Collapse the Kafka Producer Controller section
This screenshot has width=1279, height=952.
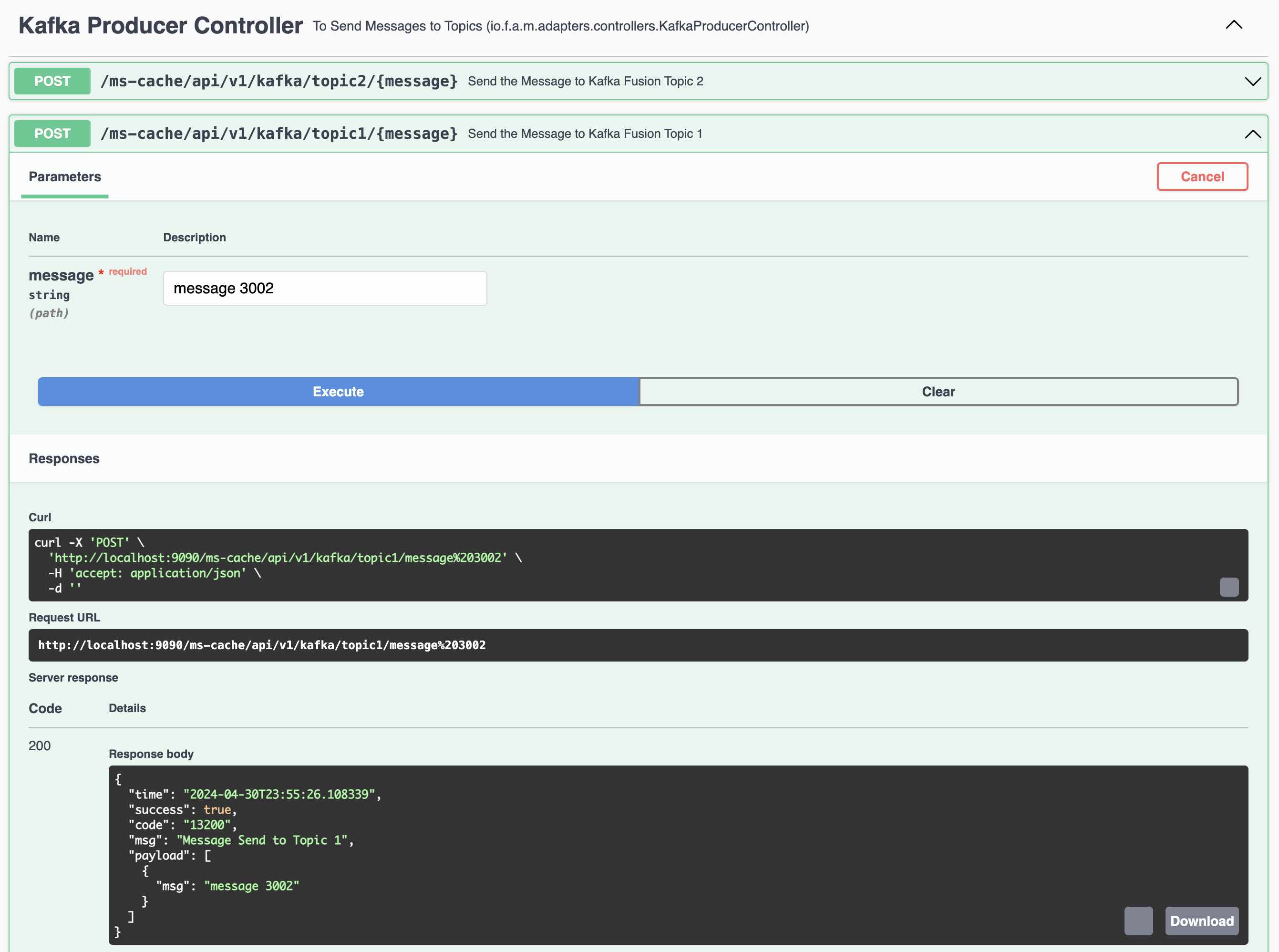point(1234,25)
